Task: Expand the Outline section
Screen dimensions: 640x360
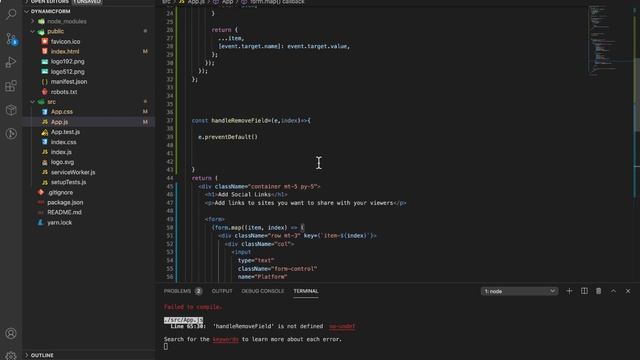Action: coord(42,355)
